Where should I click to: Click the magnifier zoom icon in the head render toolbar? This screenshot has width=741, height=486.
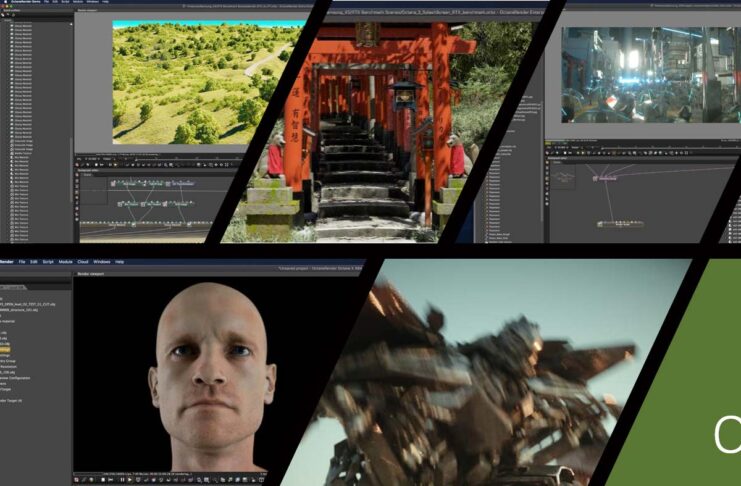[199, 480]
